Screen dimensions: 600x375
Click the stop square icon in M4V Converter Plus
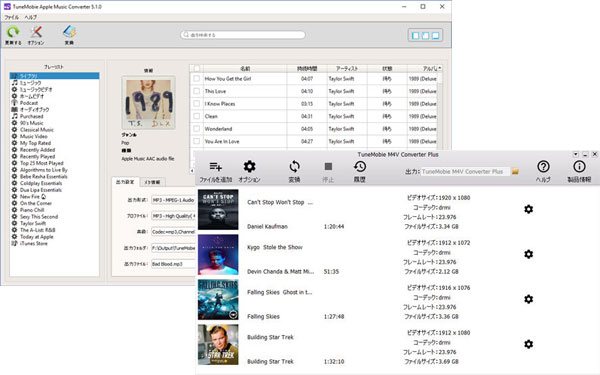(x=328, y=167)
